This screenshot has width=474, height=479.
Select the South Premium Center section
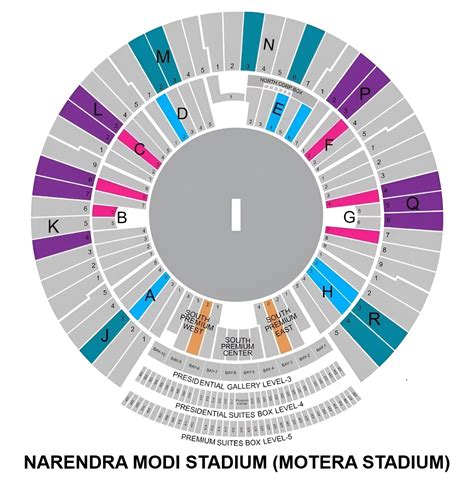pyautogui.click(x=237, y=343)
